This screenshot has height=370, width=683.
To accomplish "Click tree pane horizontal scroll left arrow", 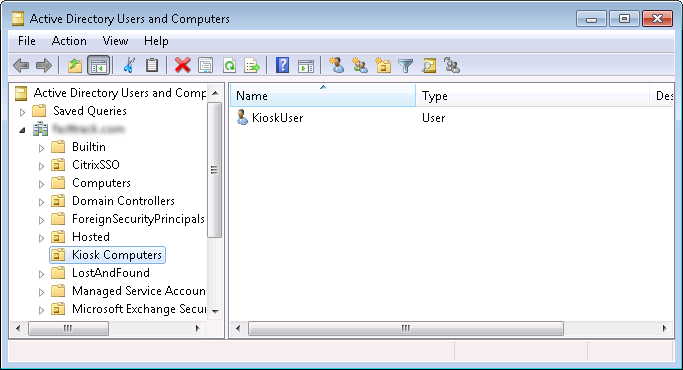I will click(x=18, y=328).
